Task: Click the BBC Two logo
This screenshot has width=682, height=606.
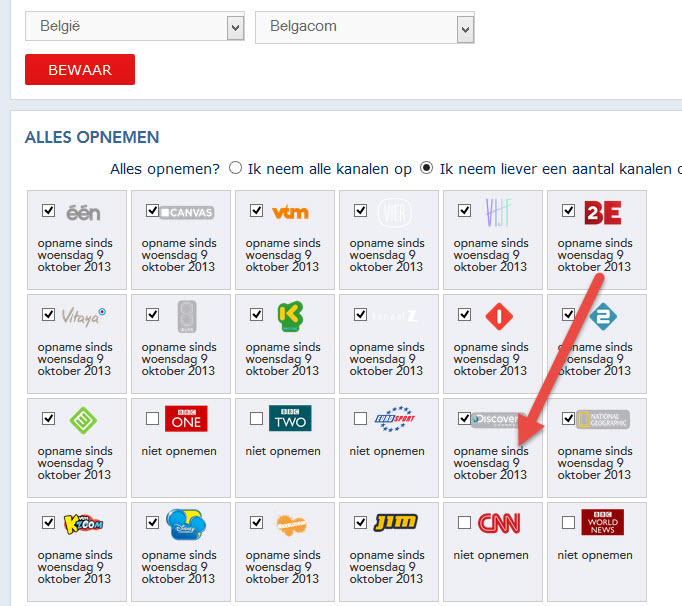Action: [290, 419]
